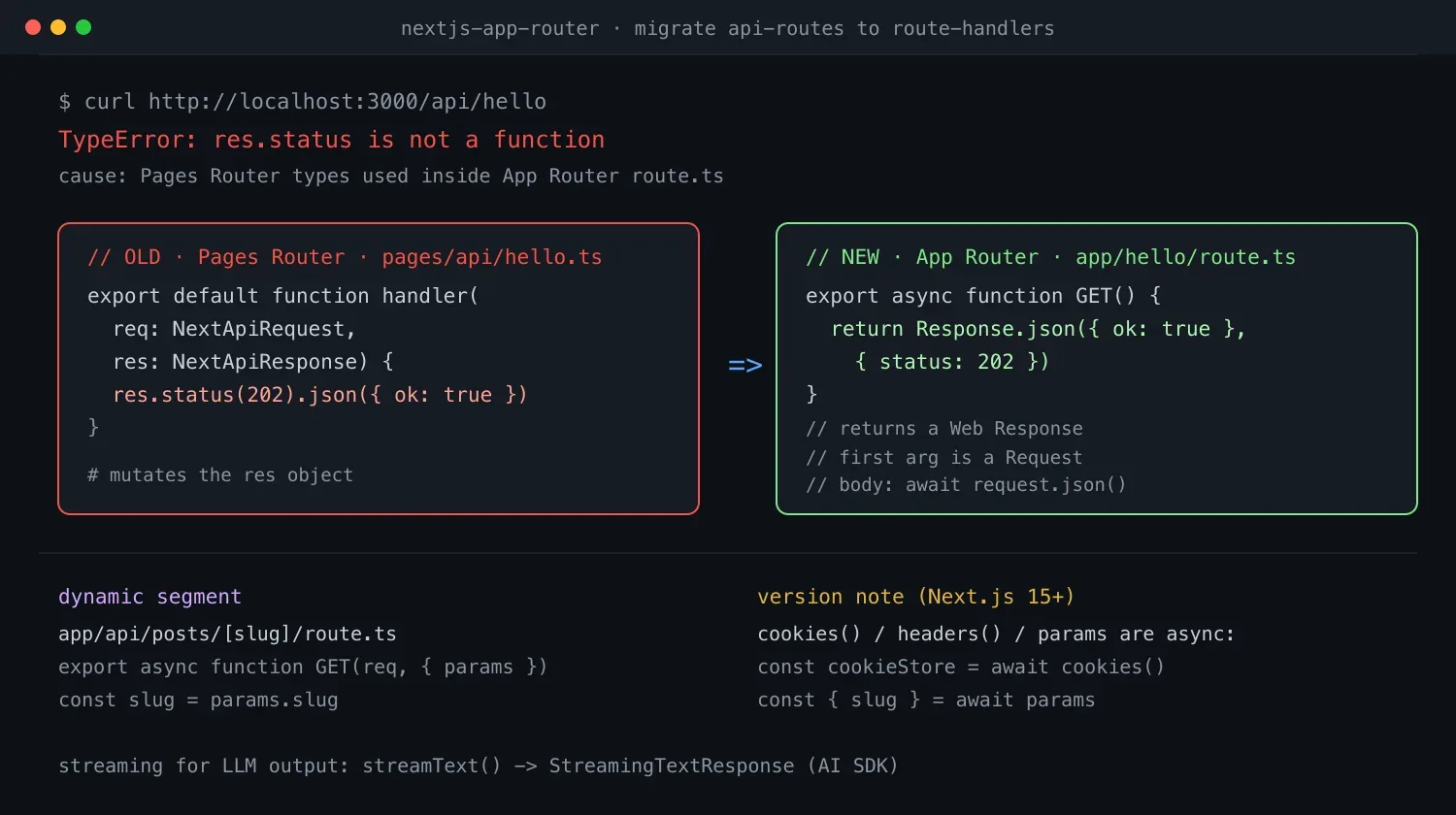Click '// returns a Web Response' comment
Screen dimensions: 1456x815
click(x=944, y=429)
